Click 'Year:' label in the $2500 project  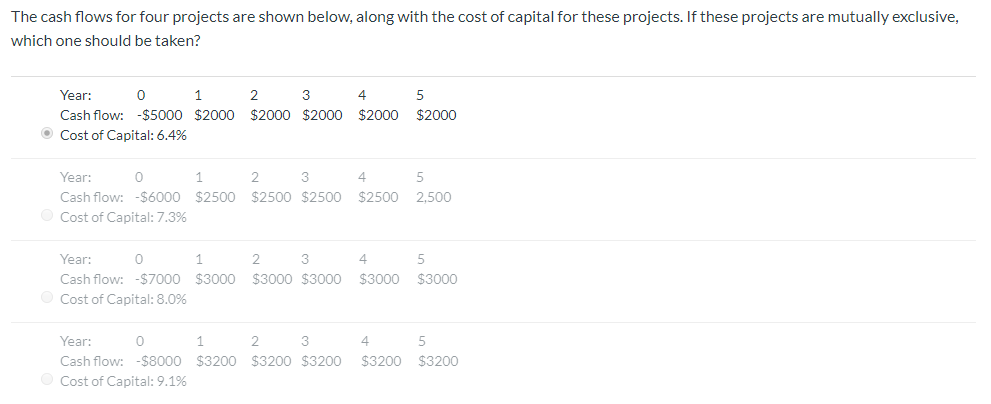click(75, 177)
